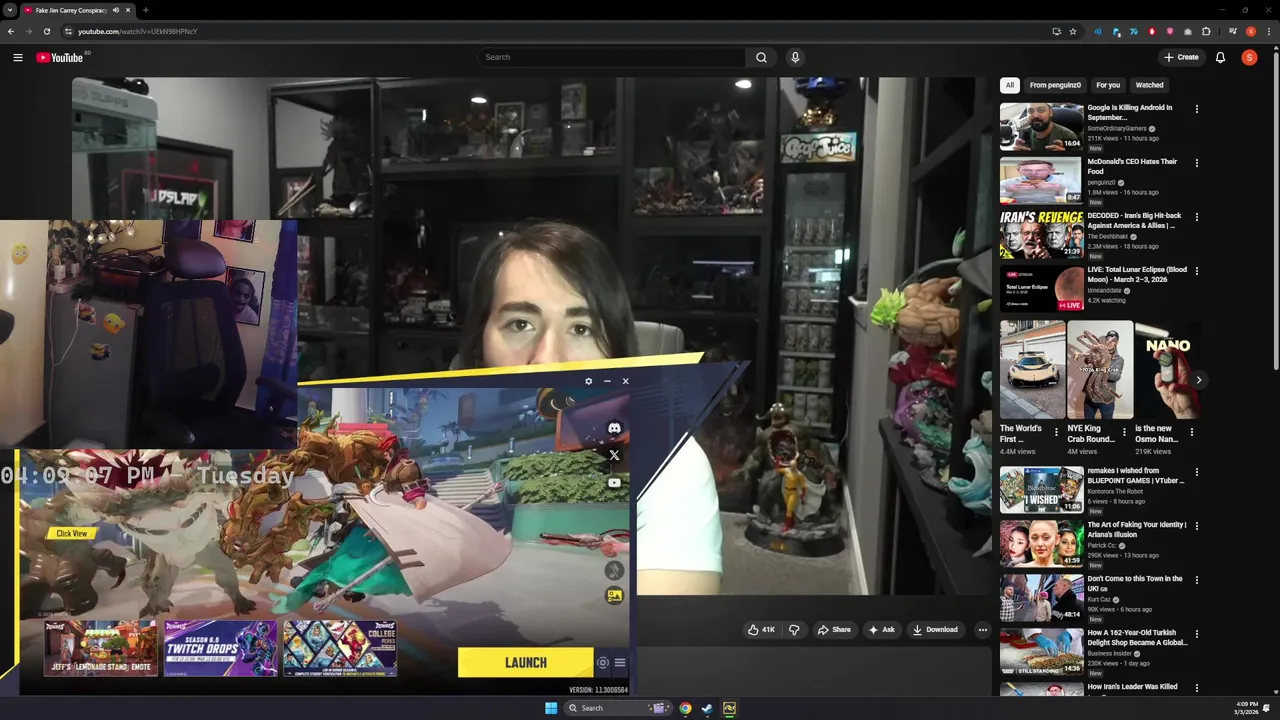Open Steam from taskbar
Viewport: 1280px width, 720px height.
tap(707, 708)
